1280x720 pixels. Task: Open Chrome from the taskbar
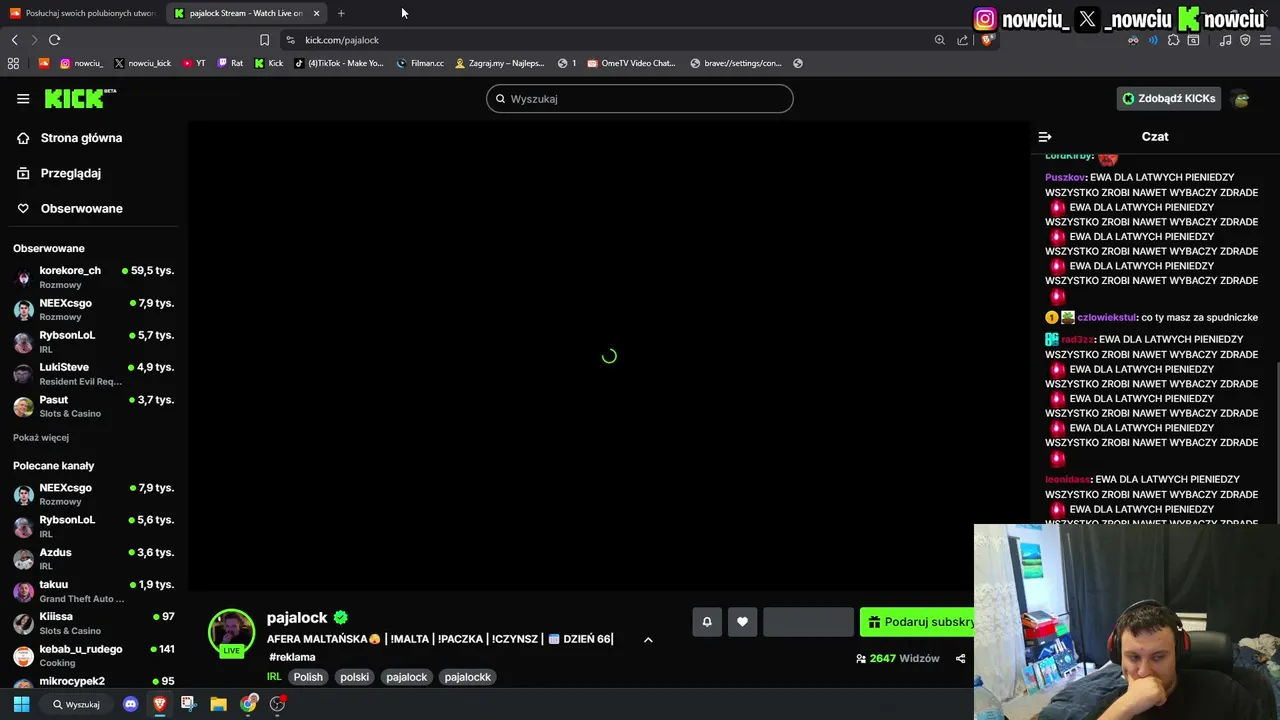248,704
